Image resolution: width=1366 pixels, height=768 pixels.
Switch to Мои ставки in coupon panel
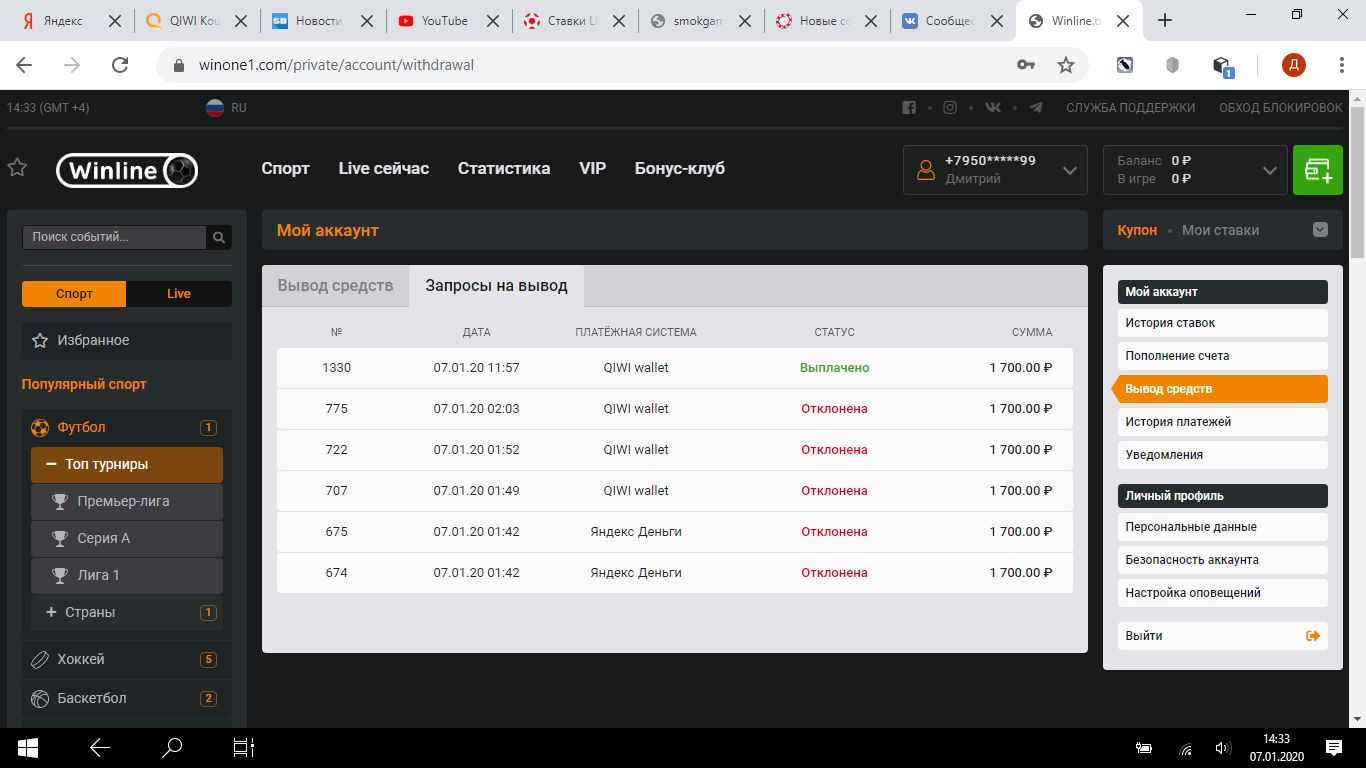click(1220, 230)
